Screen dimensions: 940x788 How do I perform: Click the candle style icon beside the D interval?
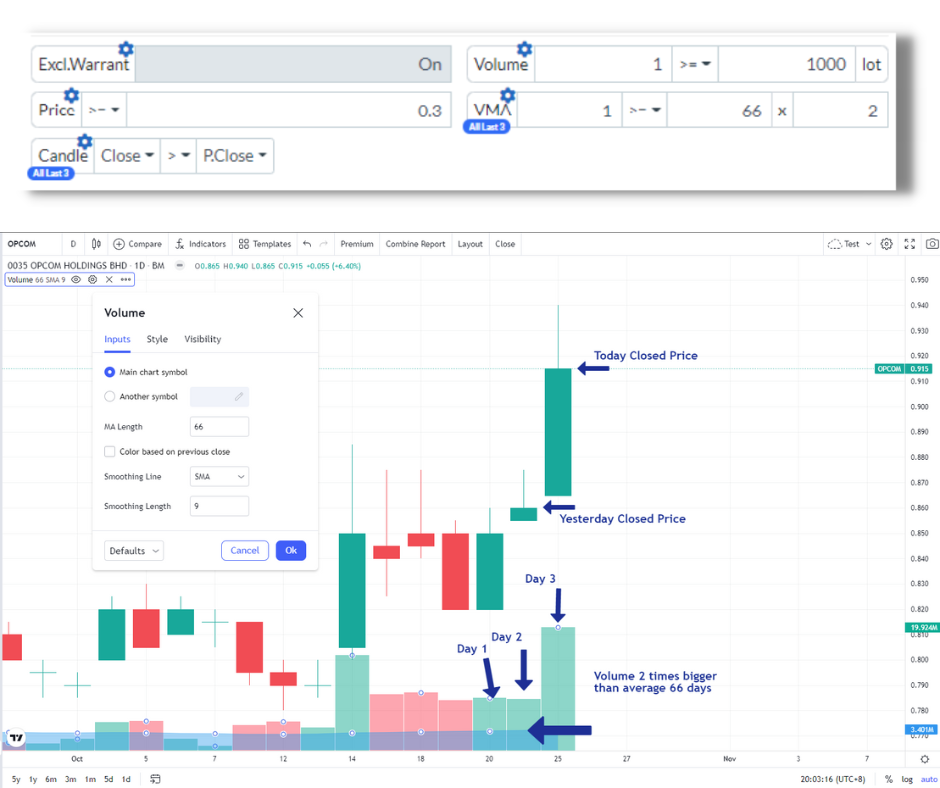pos(96,243)
